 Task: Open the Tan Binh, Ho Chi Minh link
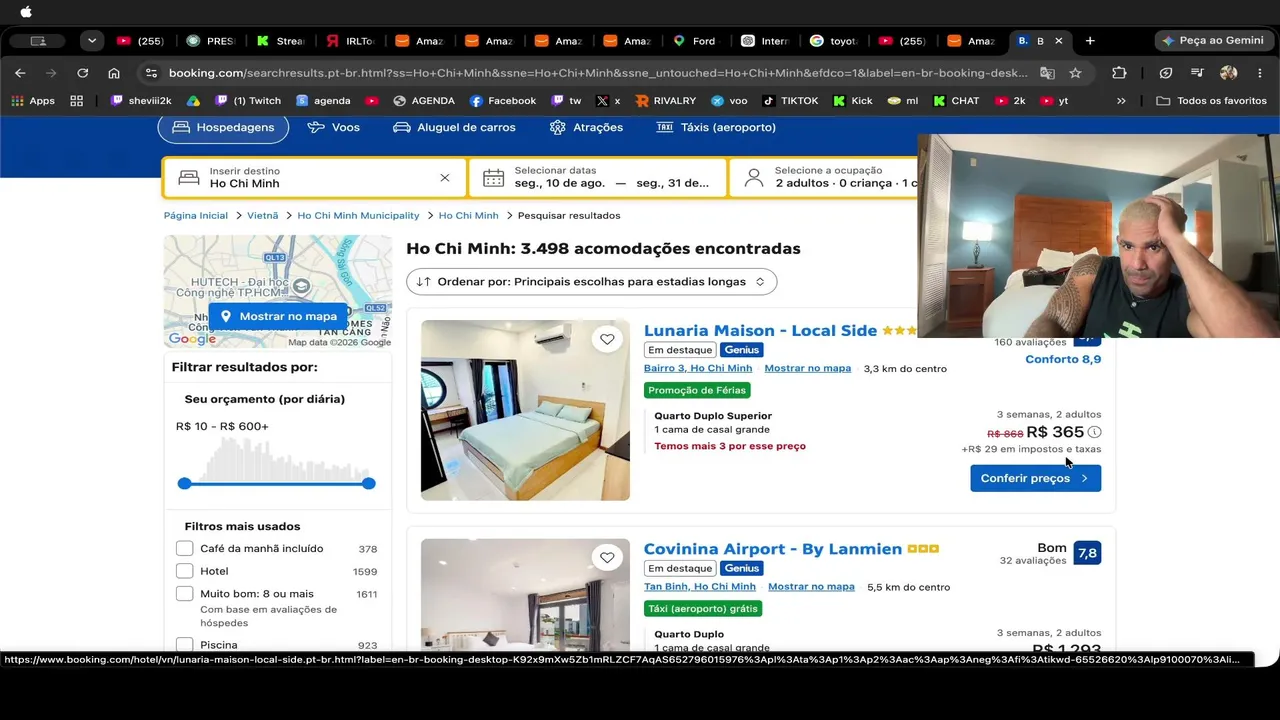(700, 587)
